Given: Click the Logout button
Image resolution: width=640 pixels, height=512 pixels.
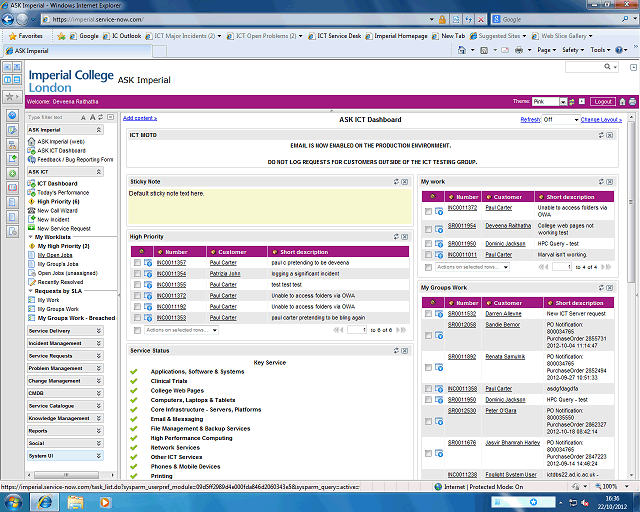Looking at the screenshot, I should point(602,101).
